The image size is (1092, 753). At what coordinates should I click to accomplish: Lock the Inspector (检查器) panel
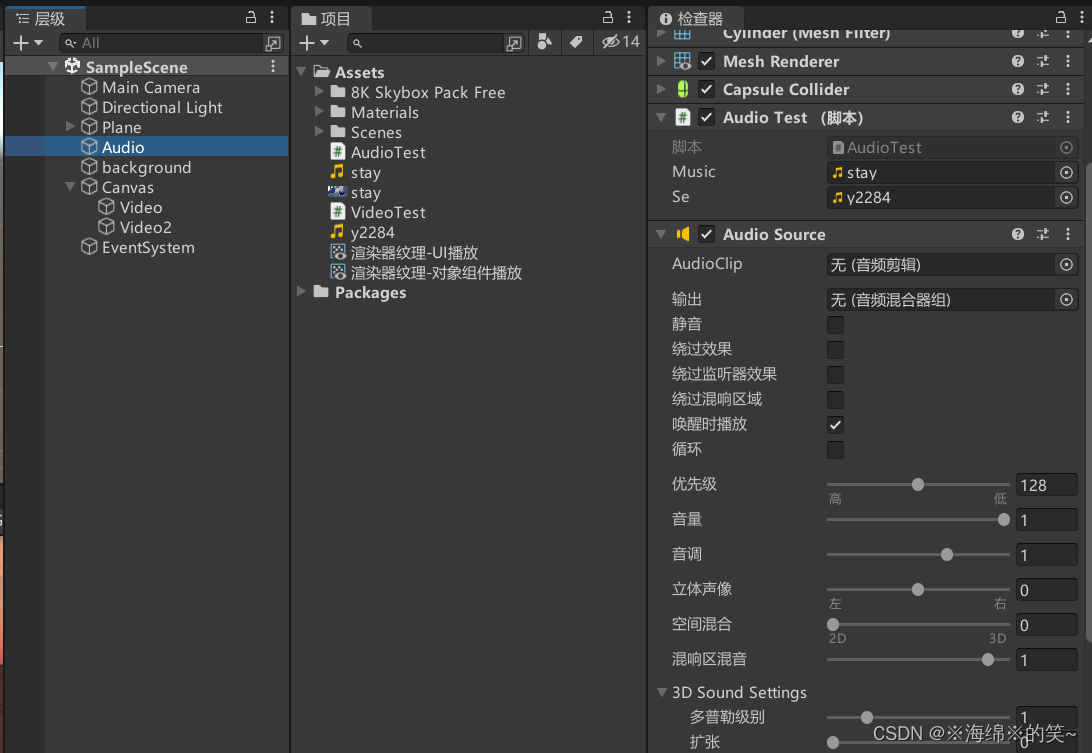(x=1061, y=17)
